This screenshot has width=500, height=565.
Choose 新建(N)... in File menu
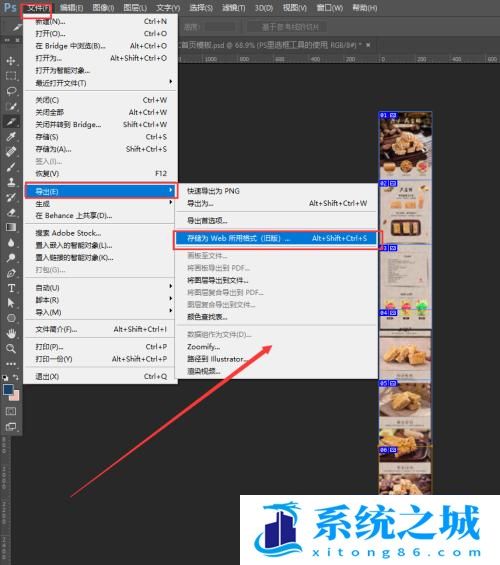point(101,21)
